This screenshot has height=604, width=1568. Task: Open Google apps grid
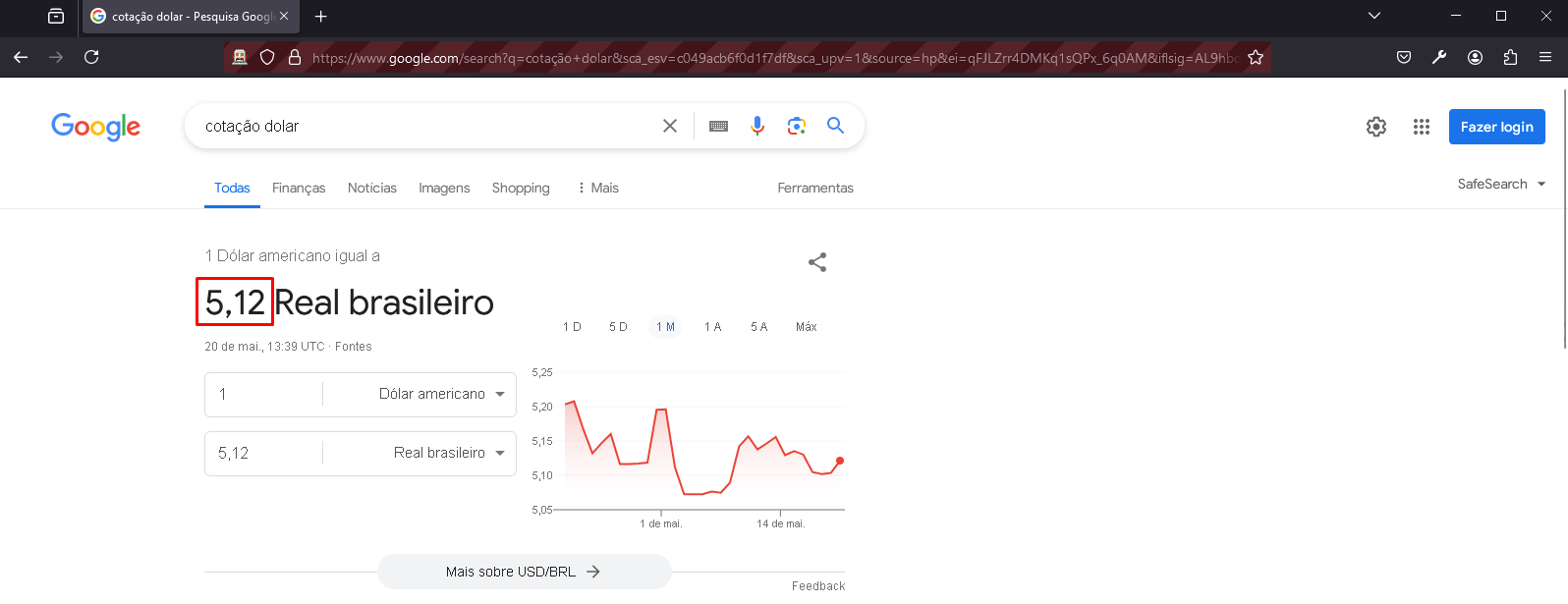coord(1422,127)
